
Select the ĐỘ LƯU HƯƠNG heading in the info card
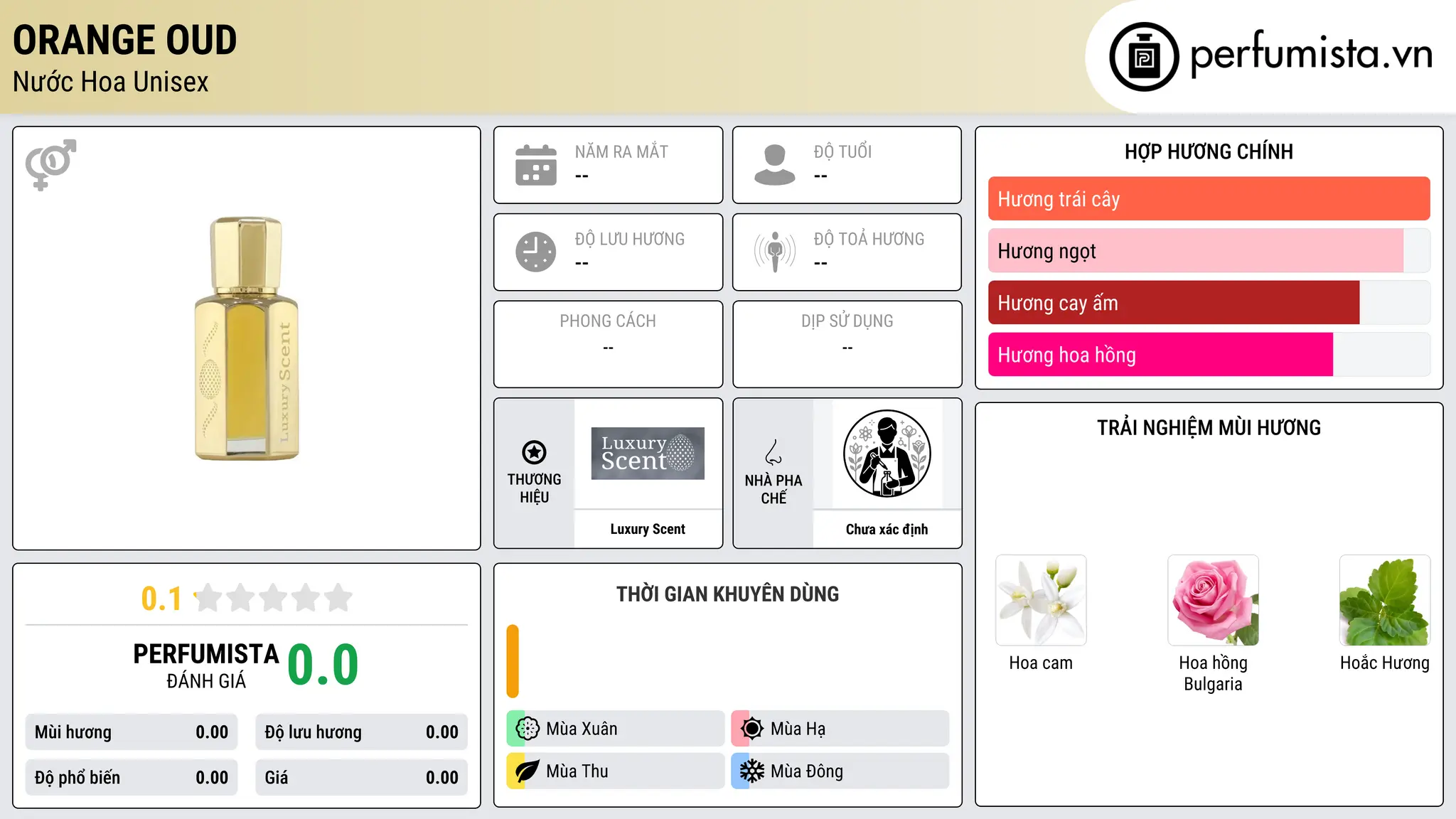630,239
